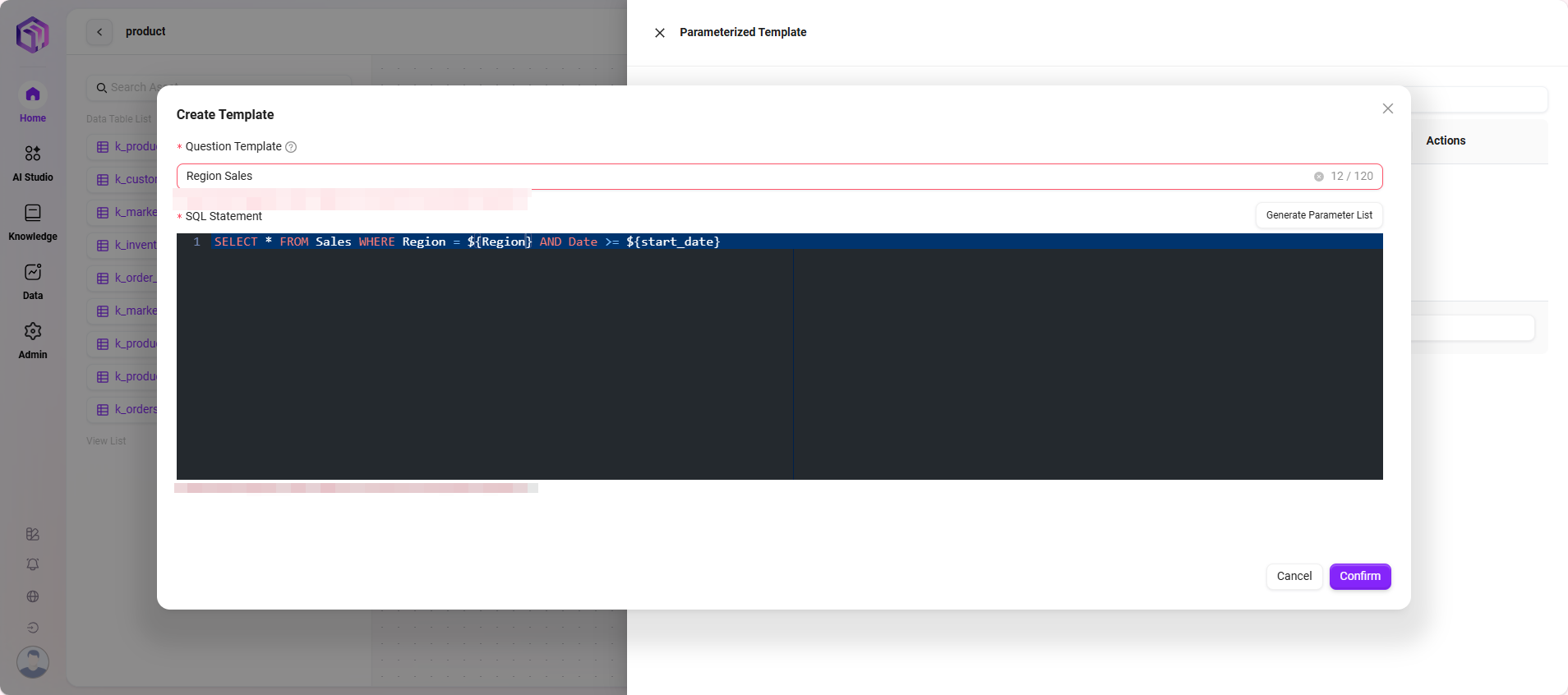
Task: Click the back arrow beside product
Action: (99, 32)
